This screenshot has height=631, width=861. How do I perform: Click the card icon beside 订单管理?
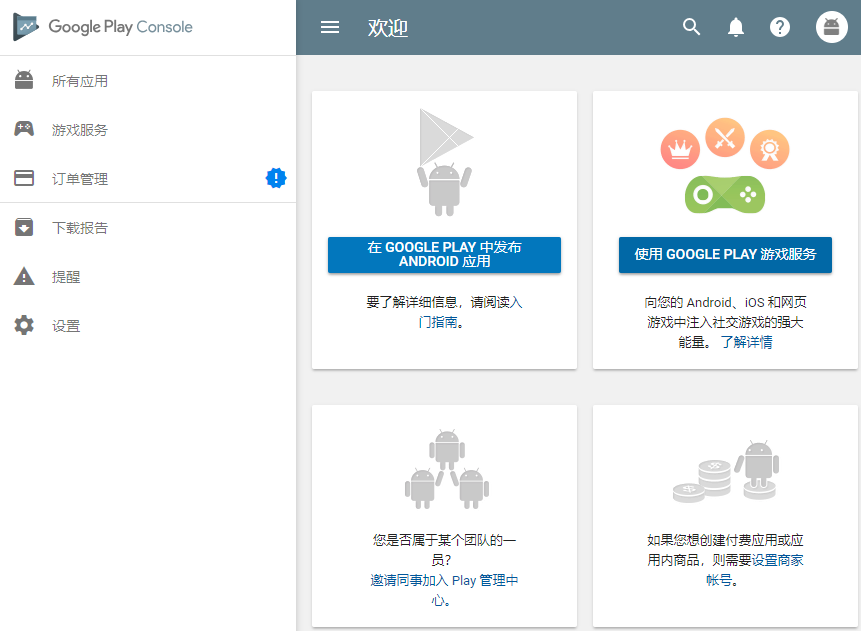click(x=24, y=178)
